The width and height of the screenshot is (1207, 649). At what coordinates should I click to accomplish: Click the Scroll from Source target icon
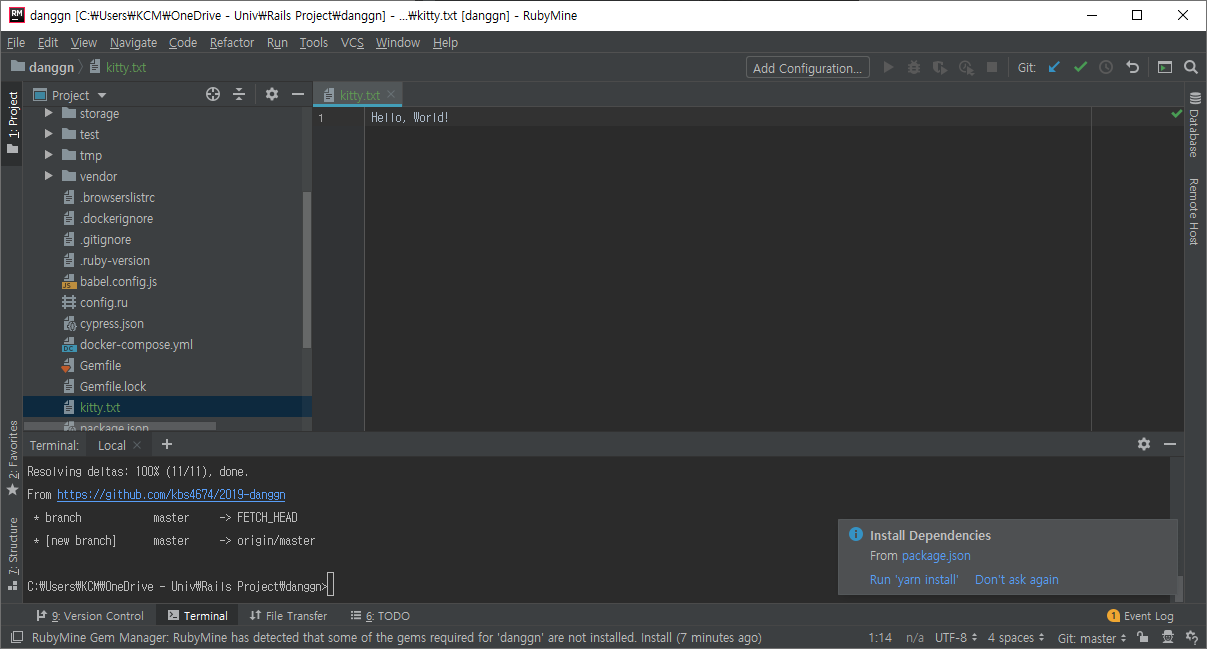(213, 94)
